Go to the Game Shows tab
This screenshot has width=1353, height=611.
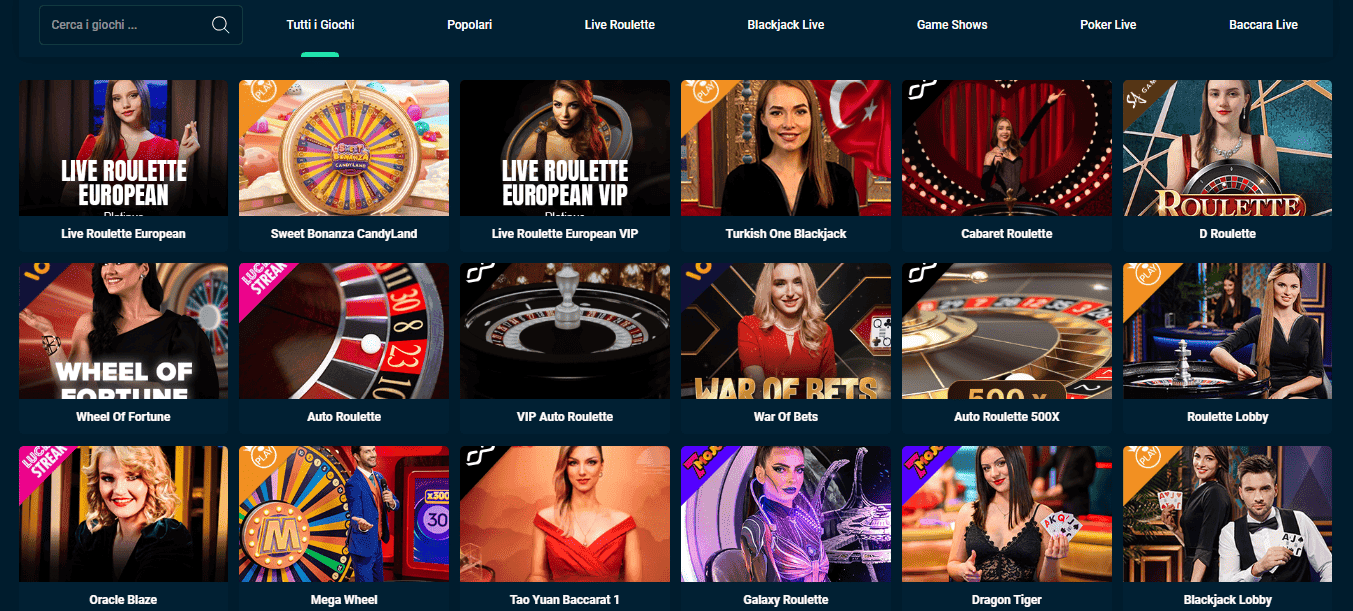[952, 25]
